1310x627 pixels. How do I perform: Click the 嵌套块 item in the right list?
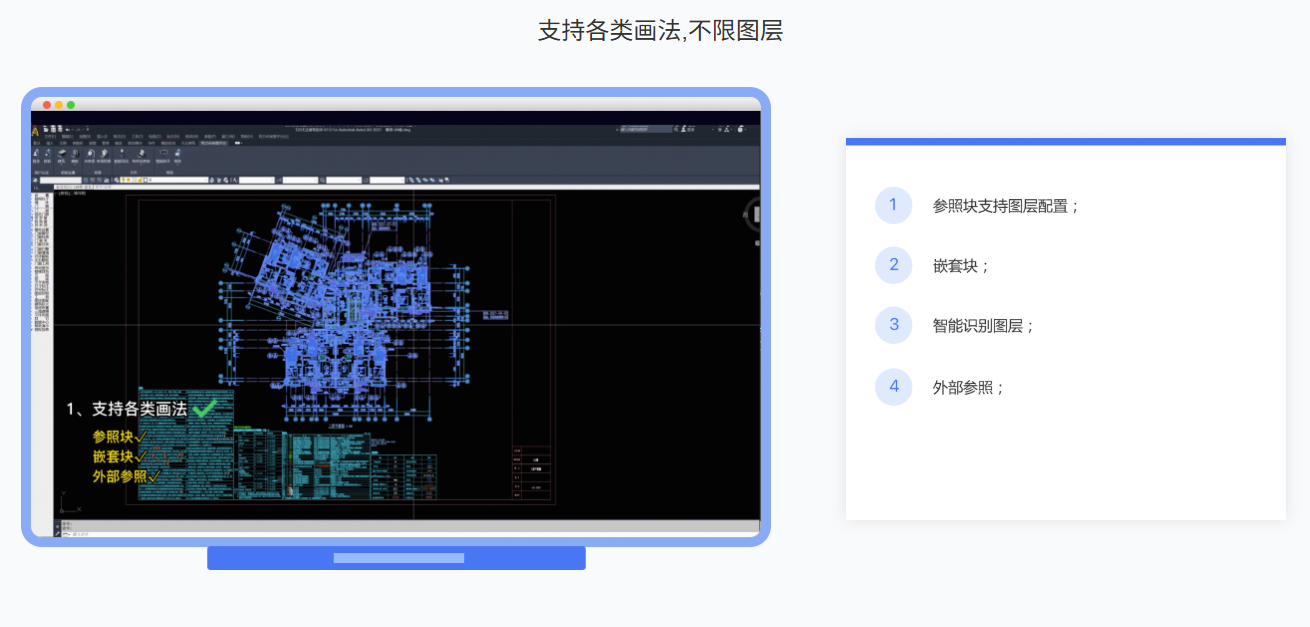click(x=961, y=266)
